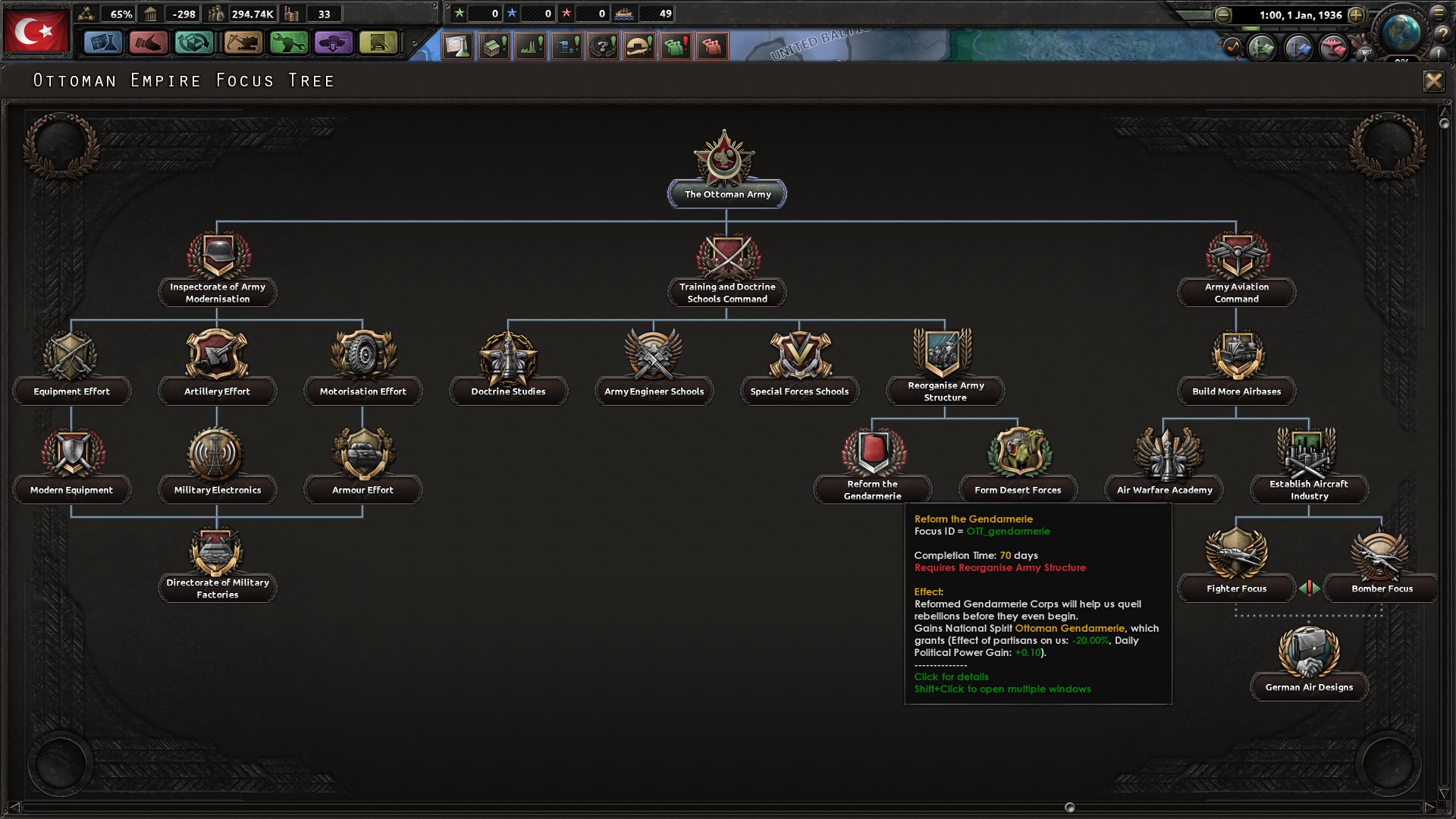
Task: Open the Recruit and Deploy tank icon
Action: click(x=334, y=43)
